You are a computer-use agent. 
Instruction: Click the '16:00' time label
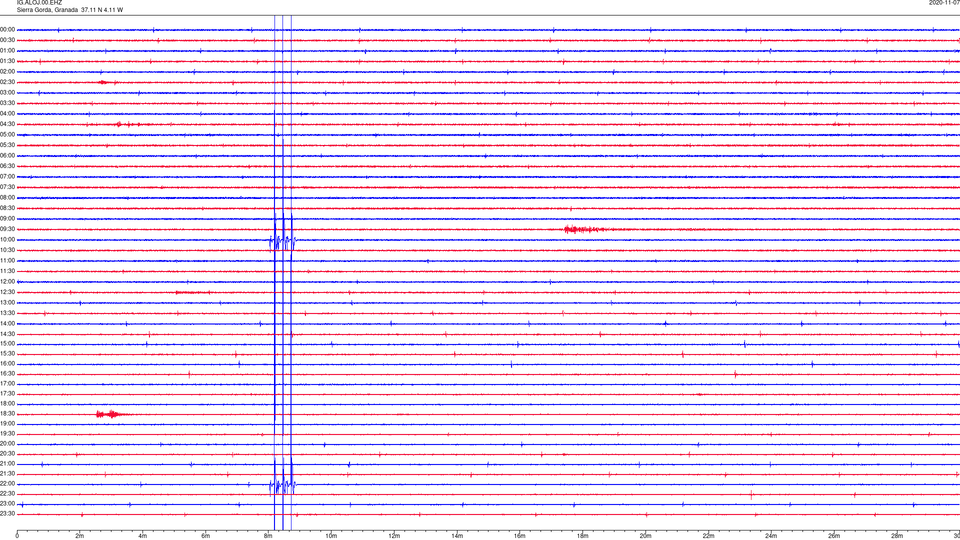pyautogui.click(x=7, y=364)
